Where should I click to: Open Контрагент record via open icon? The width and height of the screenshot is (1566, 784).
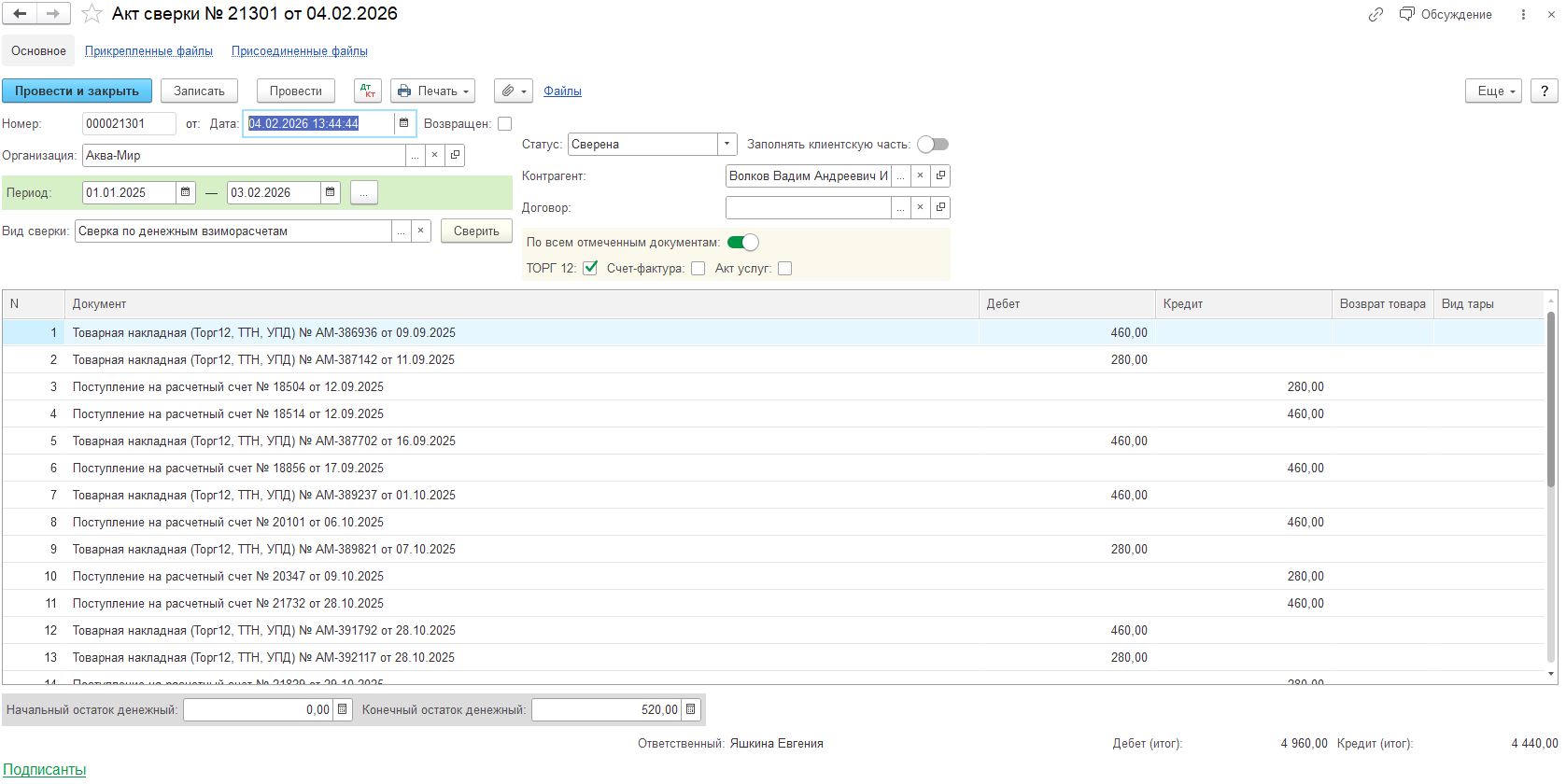pos(940,175)
